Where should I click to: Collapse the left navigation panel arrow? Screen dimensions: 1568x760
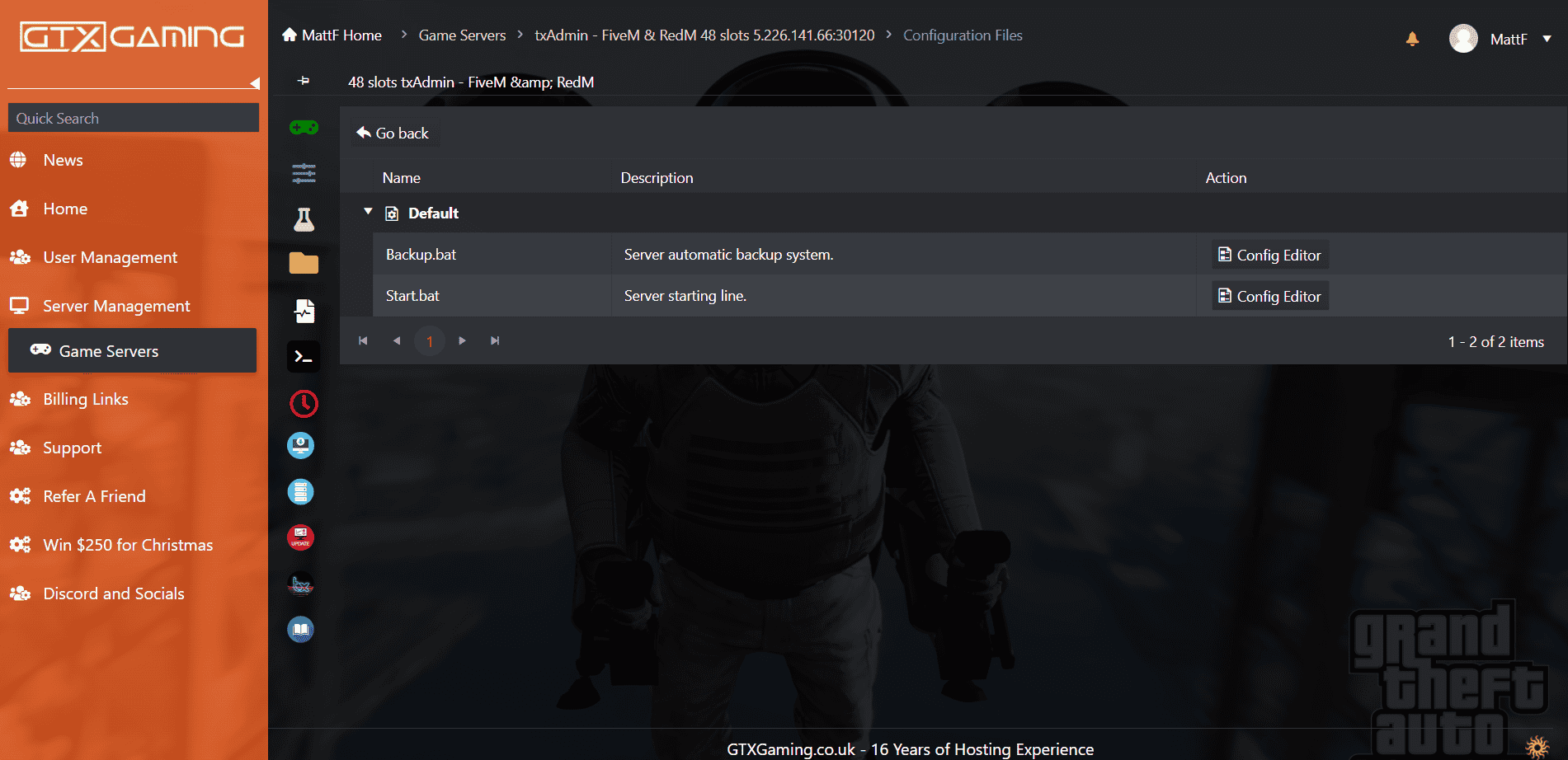tap(255, 83)
